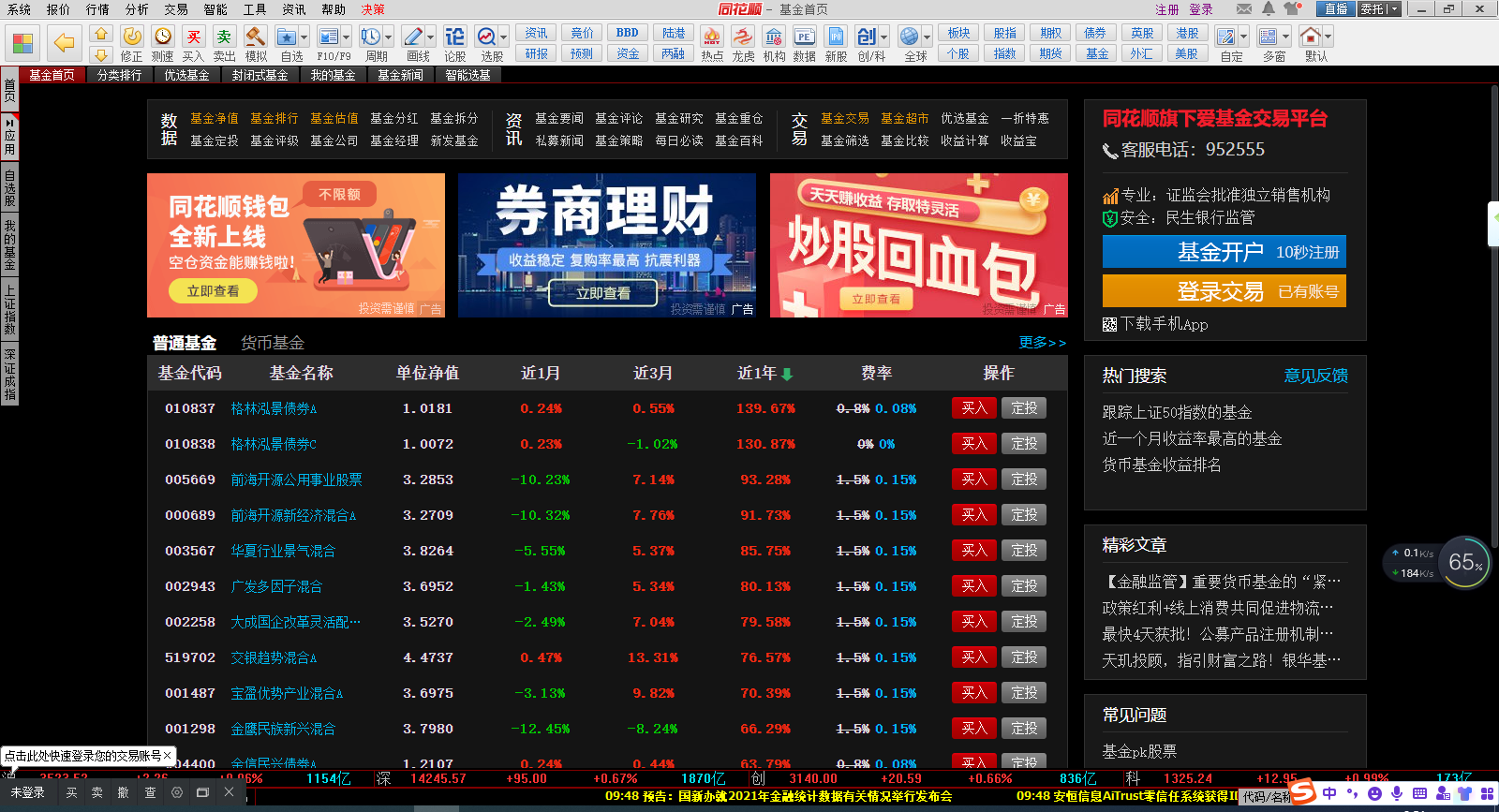The image size is (1499, 812).
Task: Select the 货币基金 tab
Action: pyautogui.click(x=273, y=343)
